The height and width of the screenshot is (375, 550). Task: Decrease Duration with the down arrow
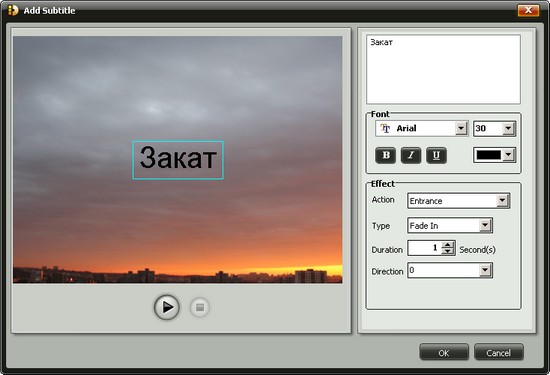click(448, 251)
